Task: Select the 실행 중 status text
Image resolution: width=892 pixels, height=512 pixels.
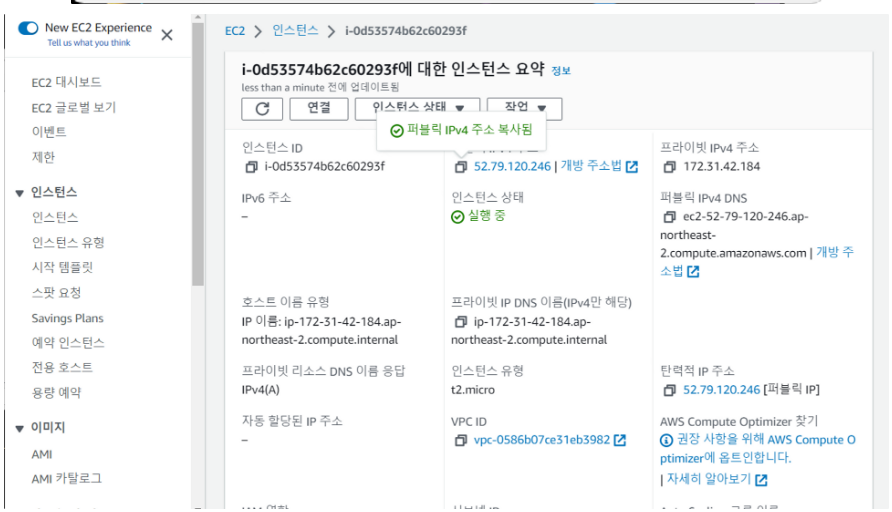Action: (486, 216)
